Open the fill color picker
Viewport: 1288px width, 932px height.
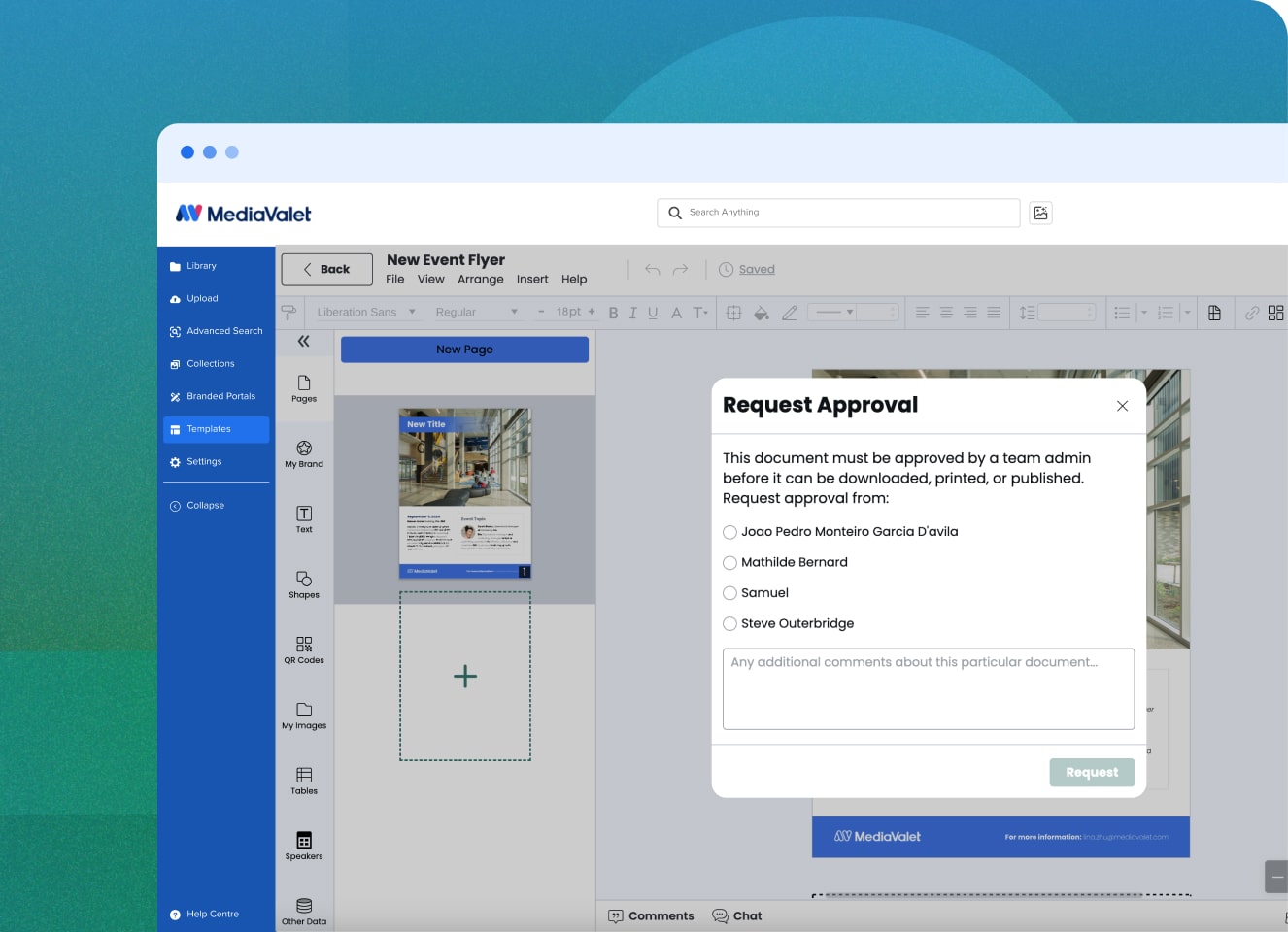tap(762, 312)
